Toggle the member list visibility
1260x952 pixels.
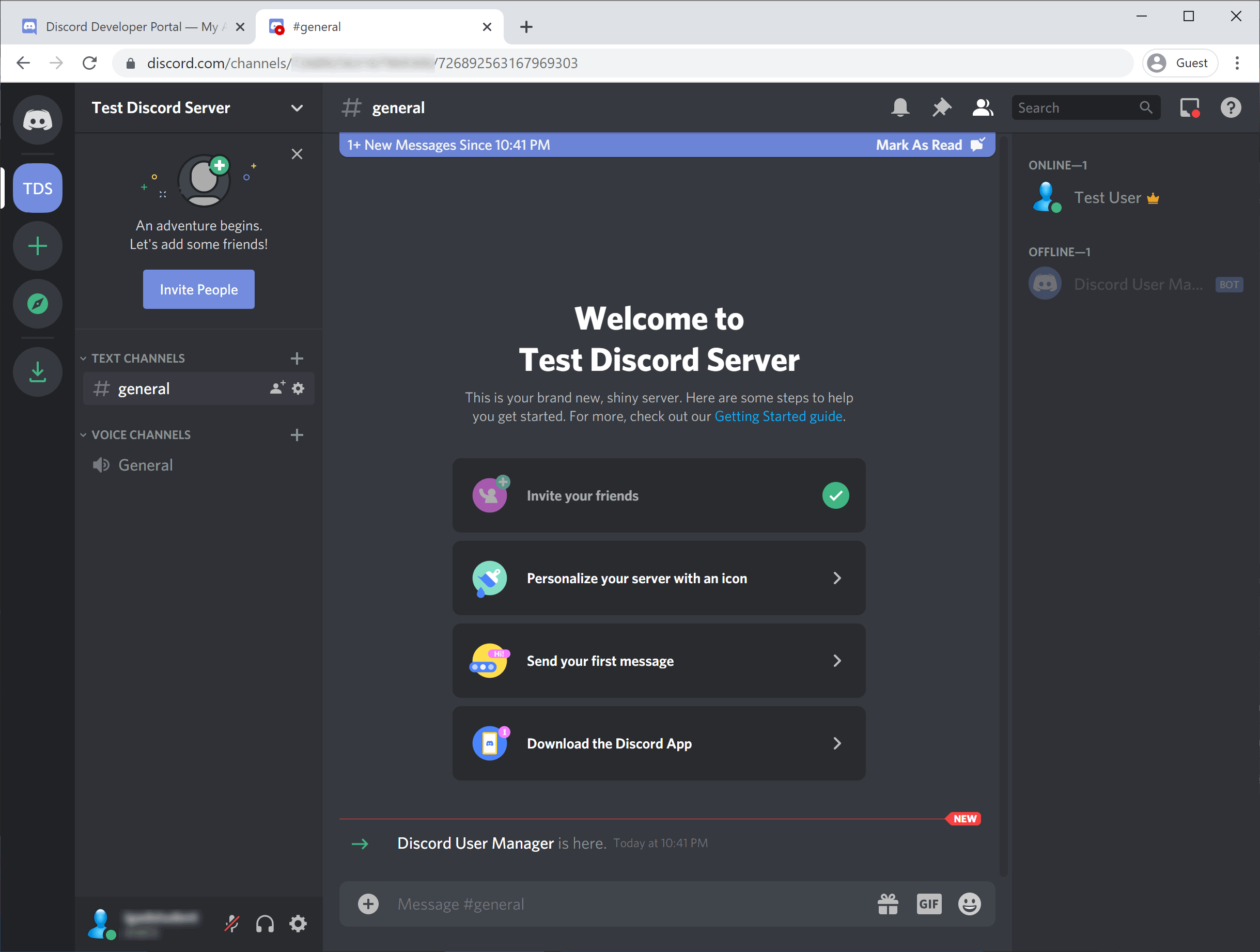983,107
